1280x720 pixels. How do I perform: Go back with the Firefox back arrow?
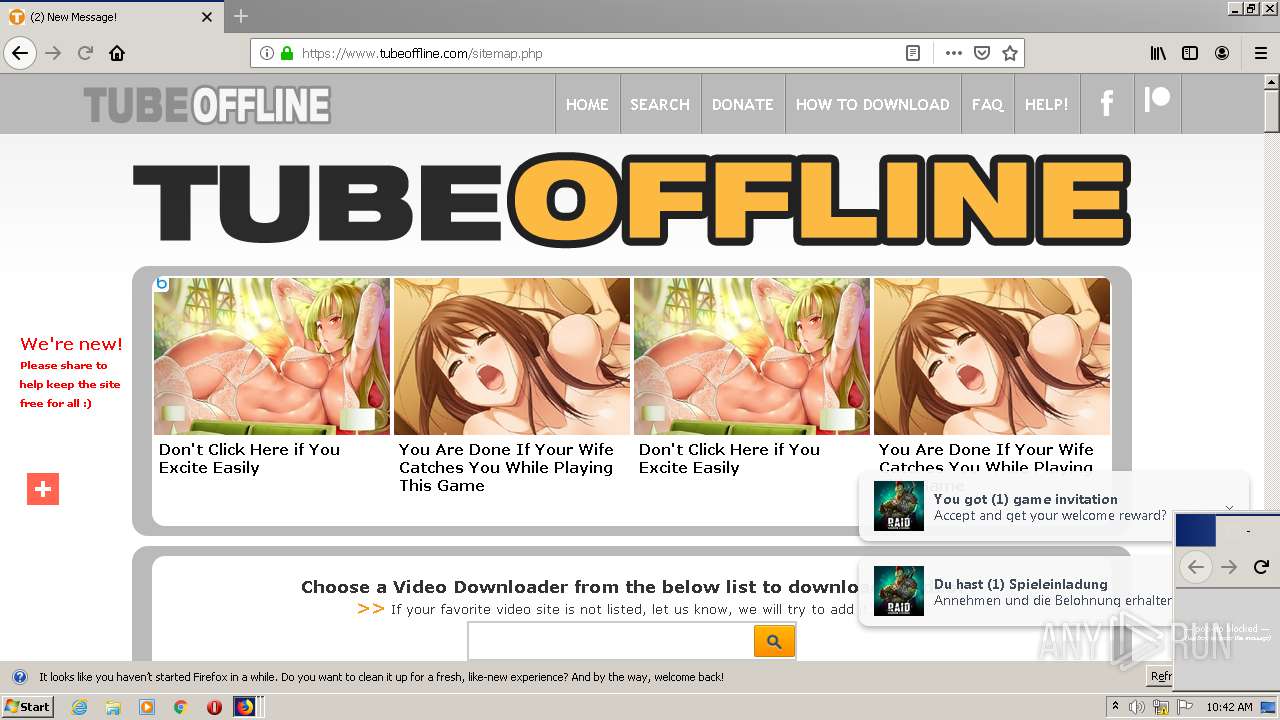click(20, 53)
